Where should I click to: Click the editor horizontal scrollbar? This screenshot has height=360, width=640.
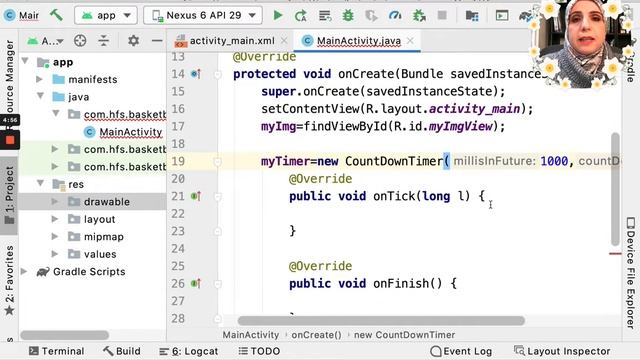pyautogui.click(x=381, y=320)
